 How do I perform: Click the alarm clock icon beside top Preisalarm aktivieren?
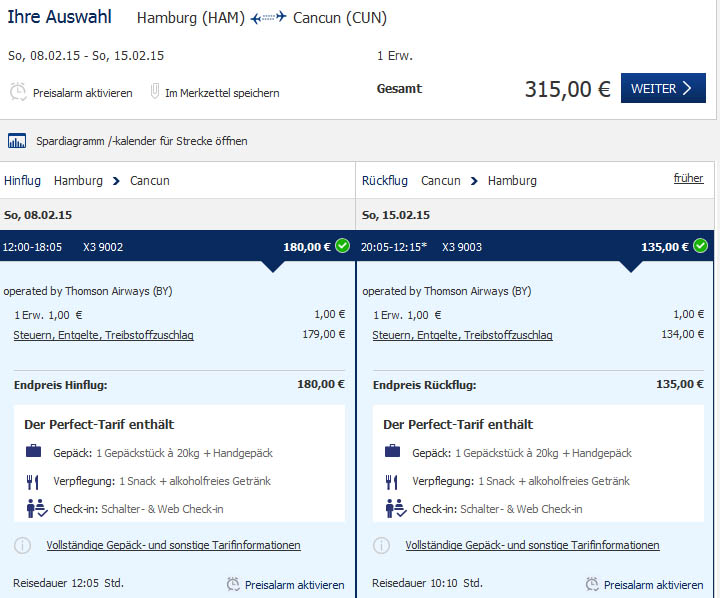18,92
